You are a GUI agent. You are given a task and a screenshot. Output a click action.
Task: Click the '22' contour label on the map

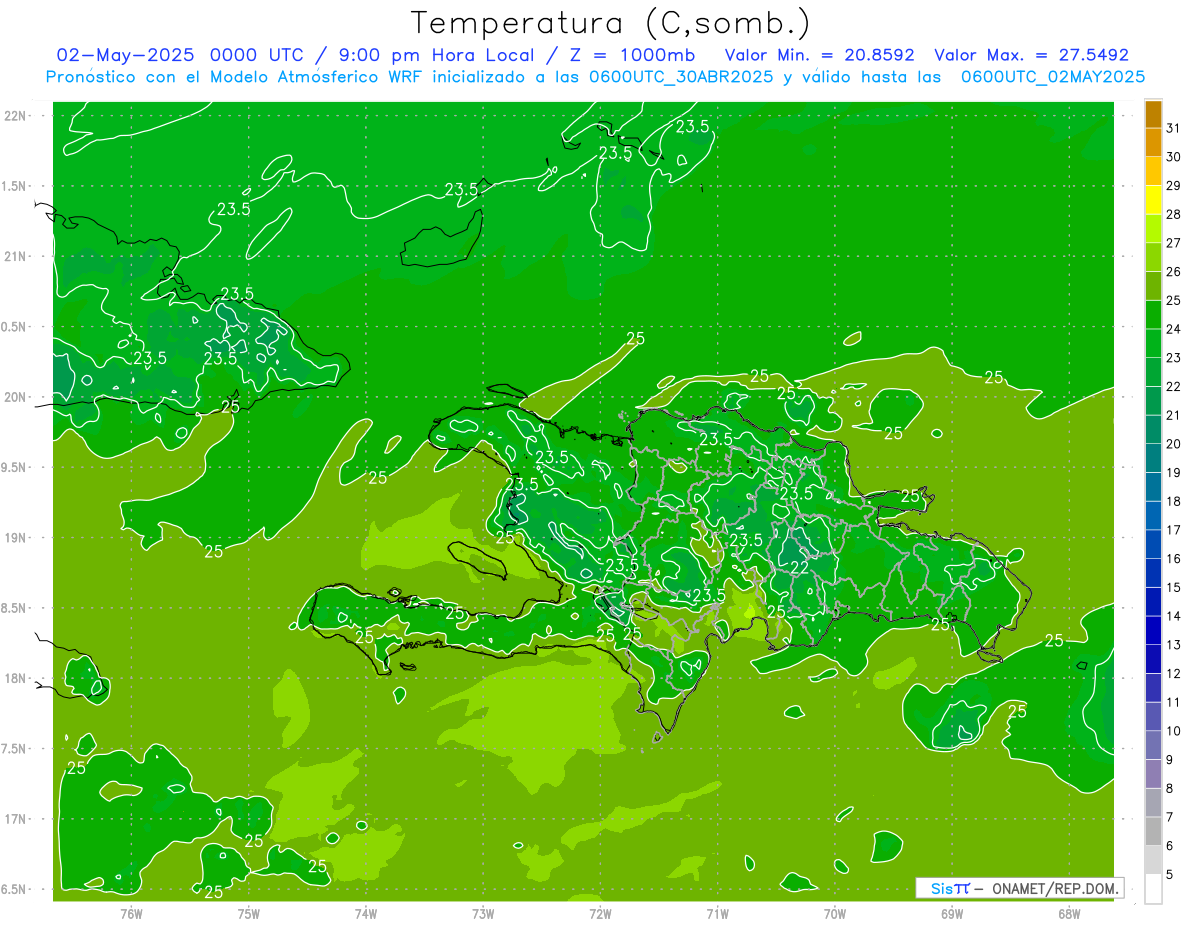coord(800,567)
